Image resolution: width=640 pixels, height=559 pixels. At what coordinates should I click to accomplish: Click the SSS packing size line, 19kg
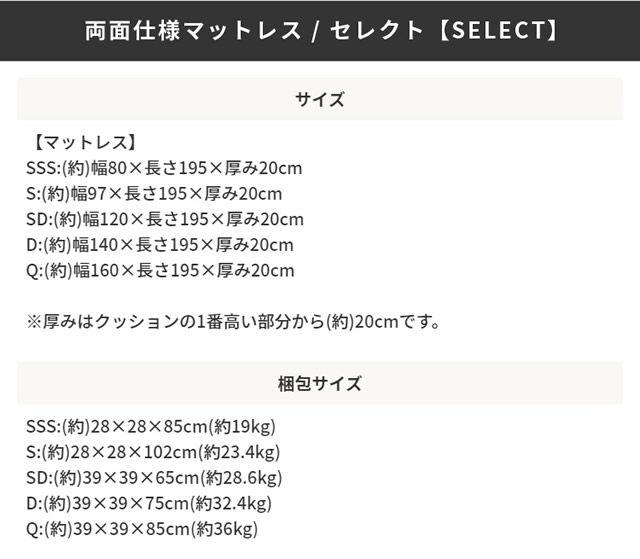[x=151, y=427]
